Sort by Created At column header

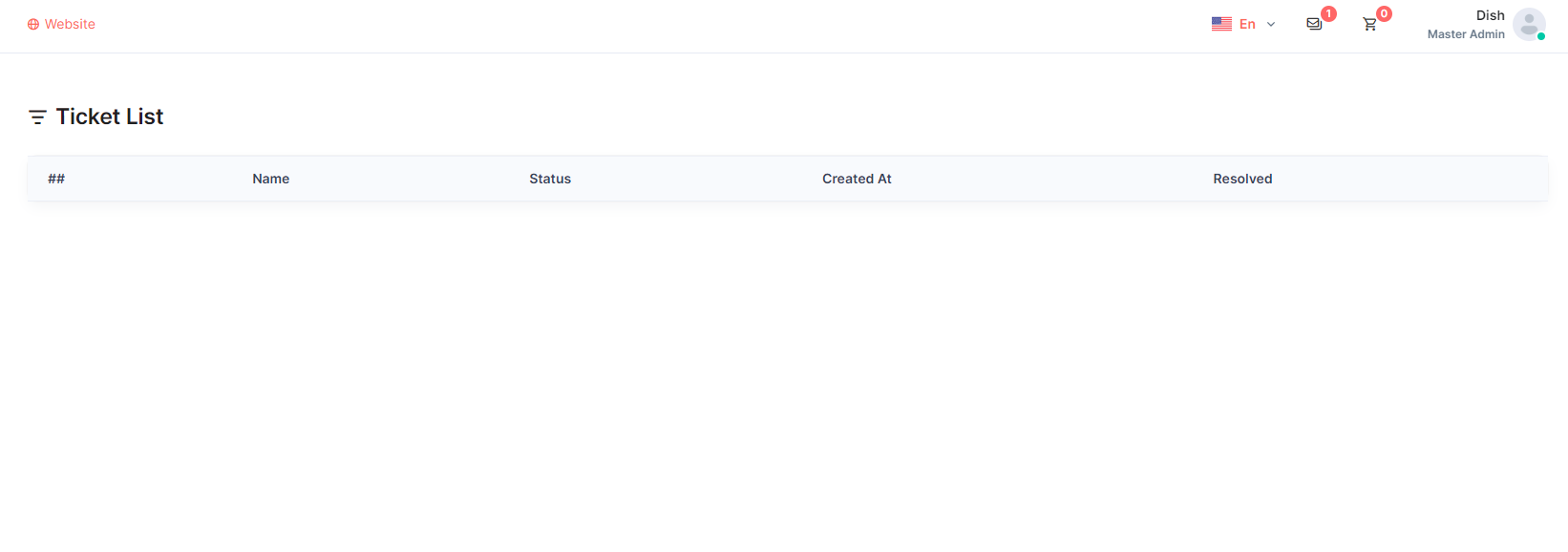857,179
